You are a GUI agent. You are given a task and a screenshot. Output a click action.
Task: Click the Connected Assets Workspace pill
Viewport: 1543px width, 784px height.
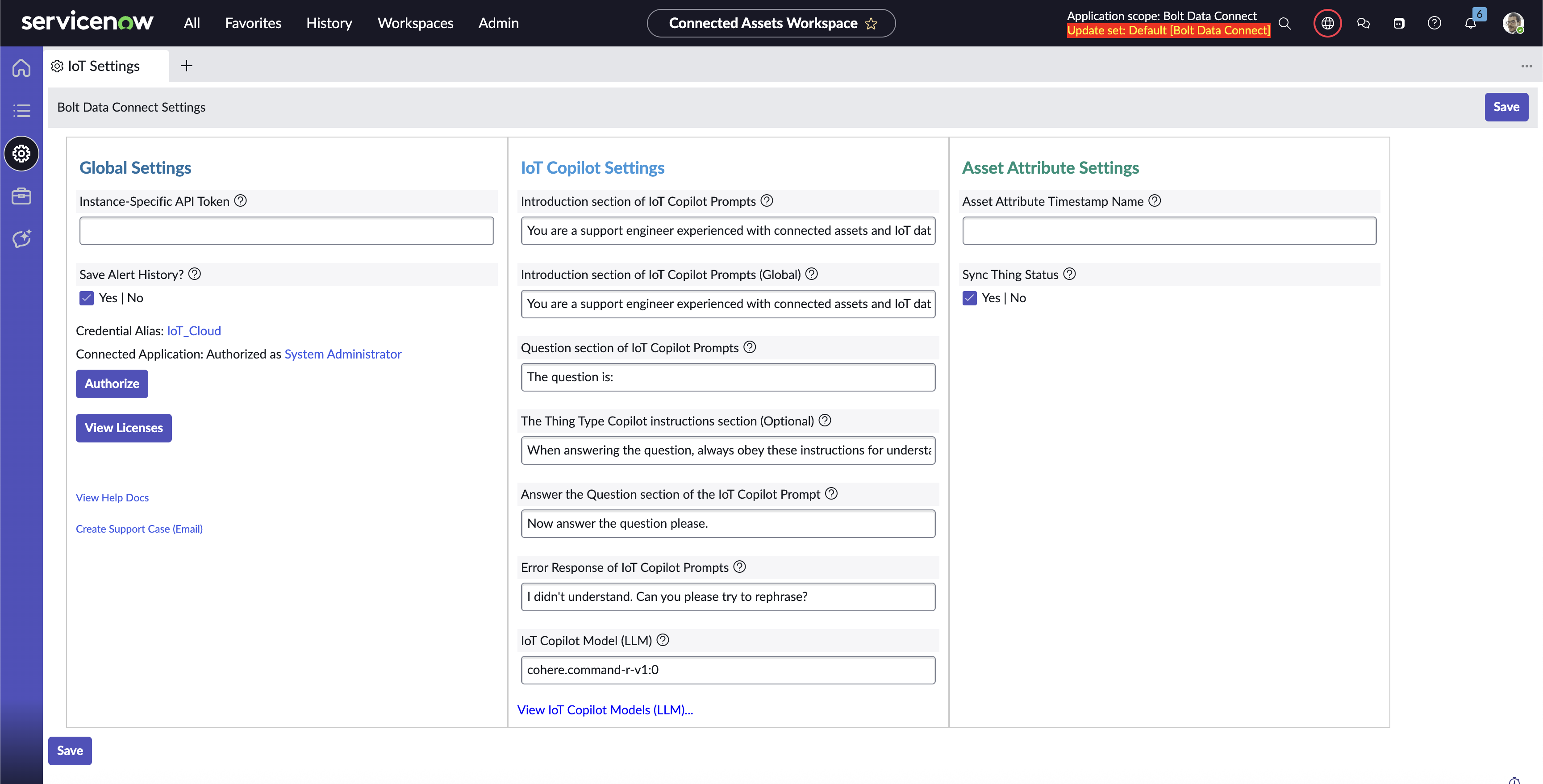(771, 23)
